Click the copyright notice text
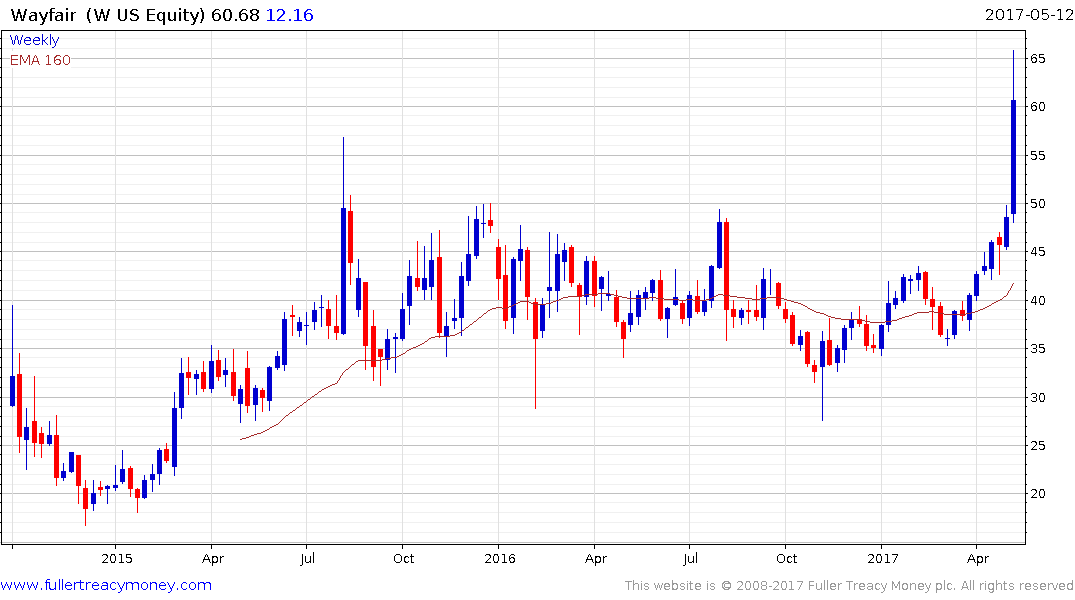Viewport: 1075px width, 600px height. 849,586
